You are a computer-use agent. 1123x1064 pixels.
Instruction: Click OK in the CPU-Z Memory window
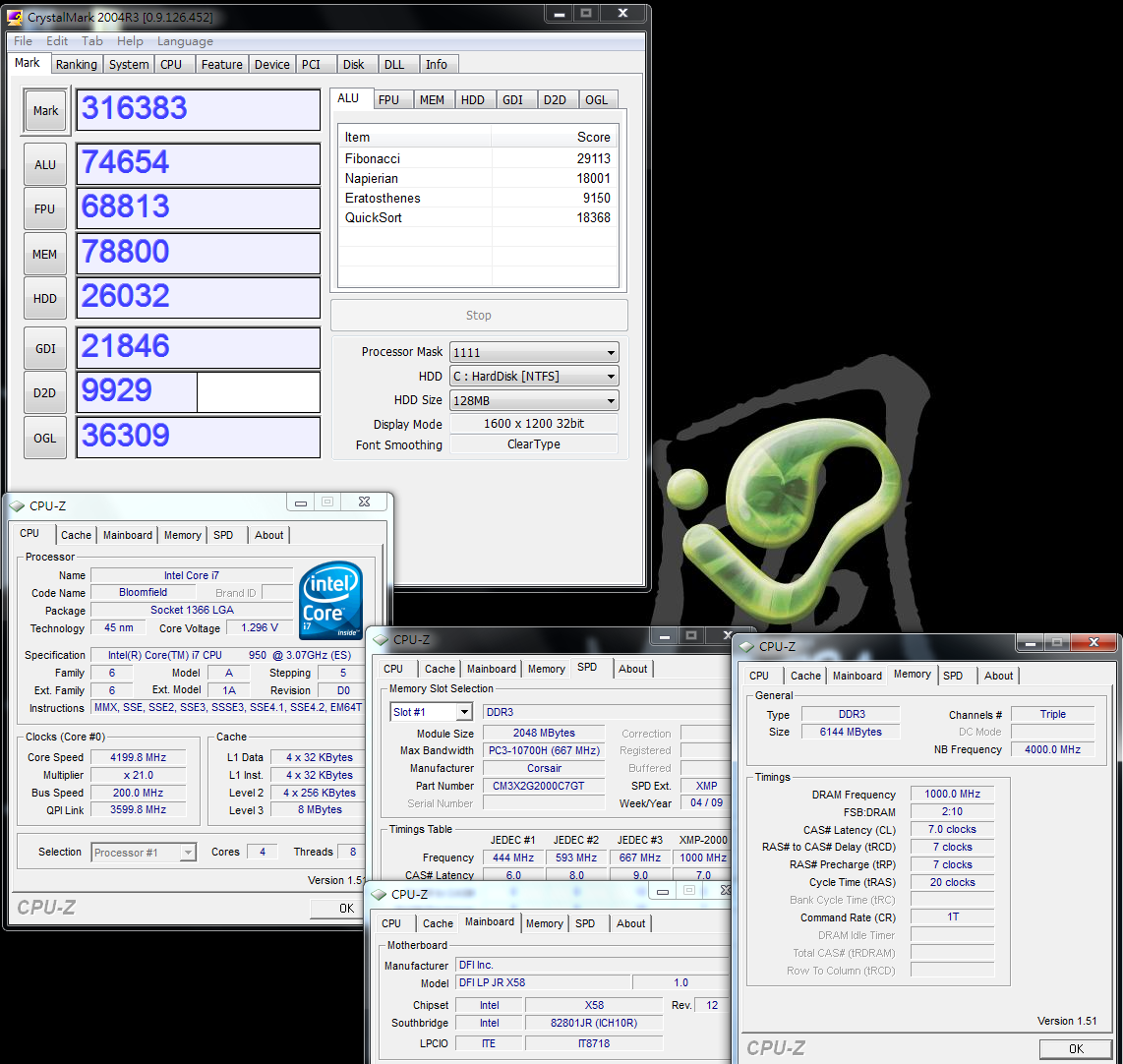click(1076, 1049)
